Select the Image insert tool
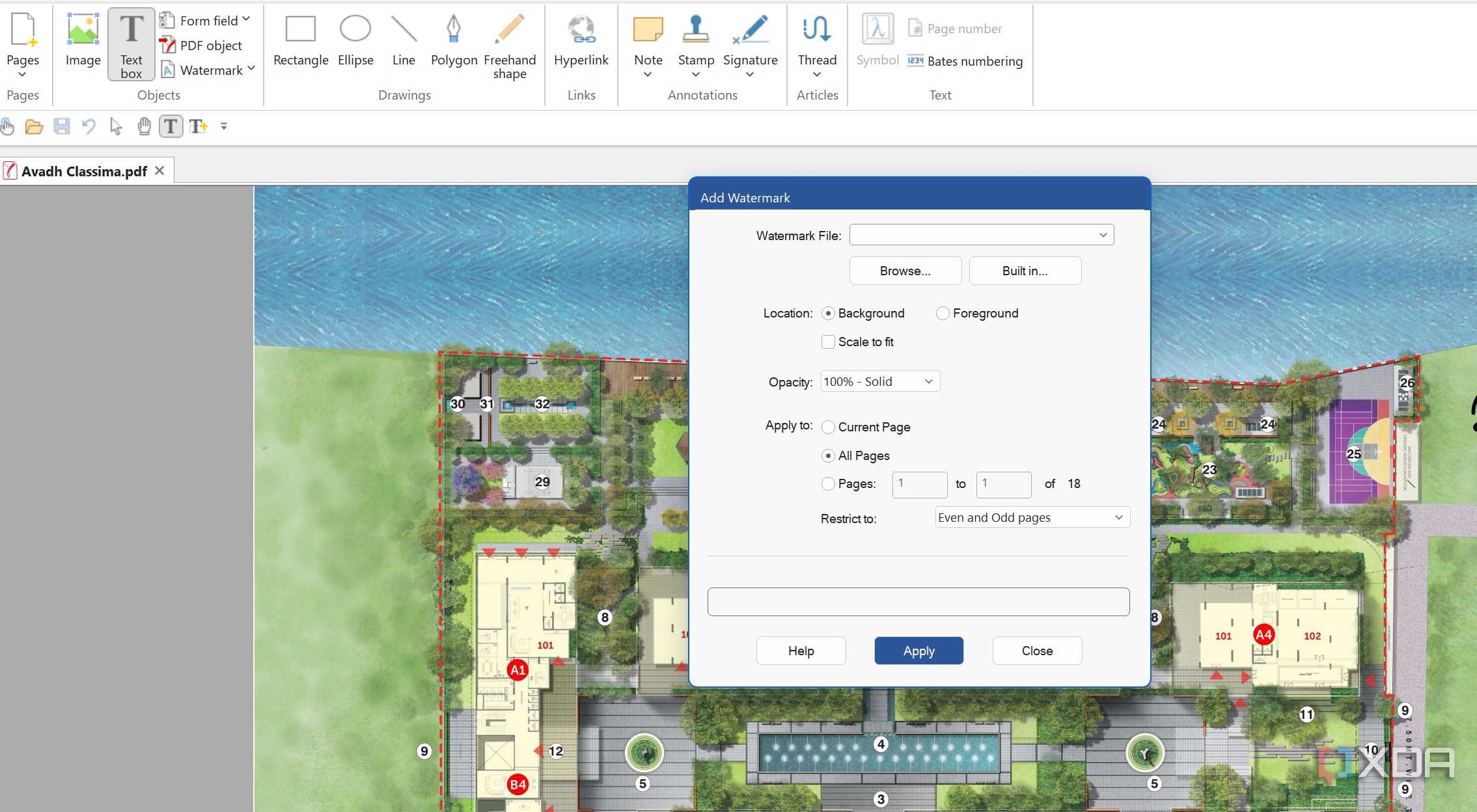Image resolution: width=1477 pixels, height=812 pixels. coord(83,42)
